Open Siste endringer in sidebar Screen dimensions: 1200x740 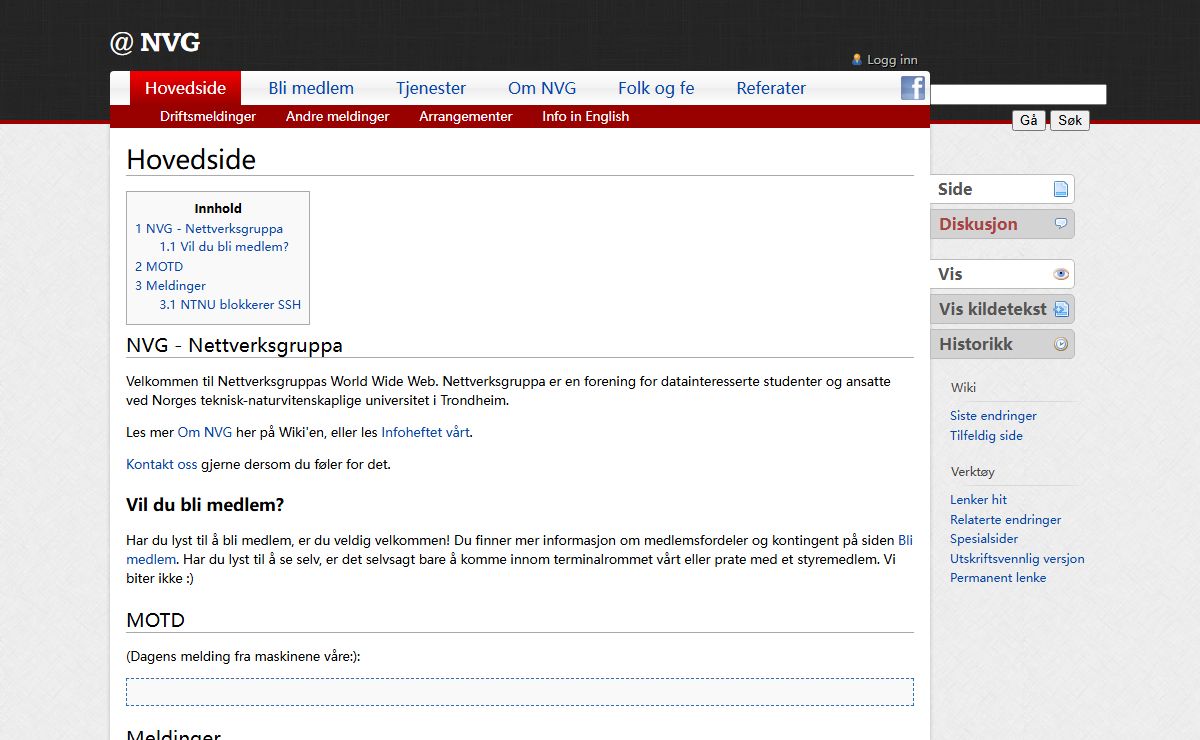tap(993, 415)
